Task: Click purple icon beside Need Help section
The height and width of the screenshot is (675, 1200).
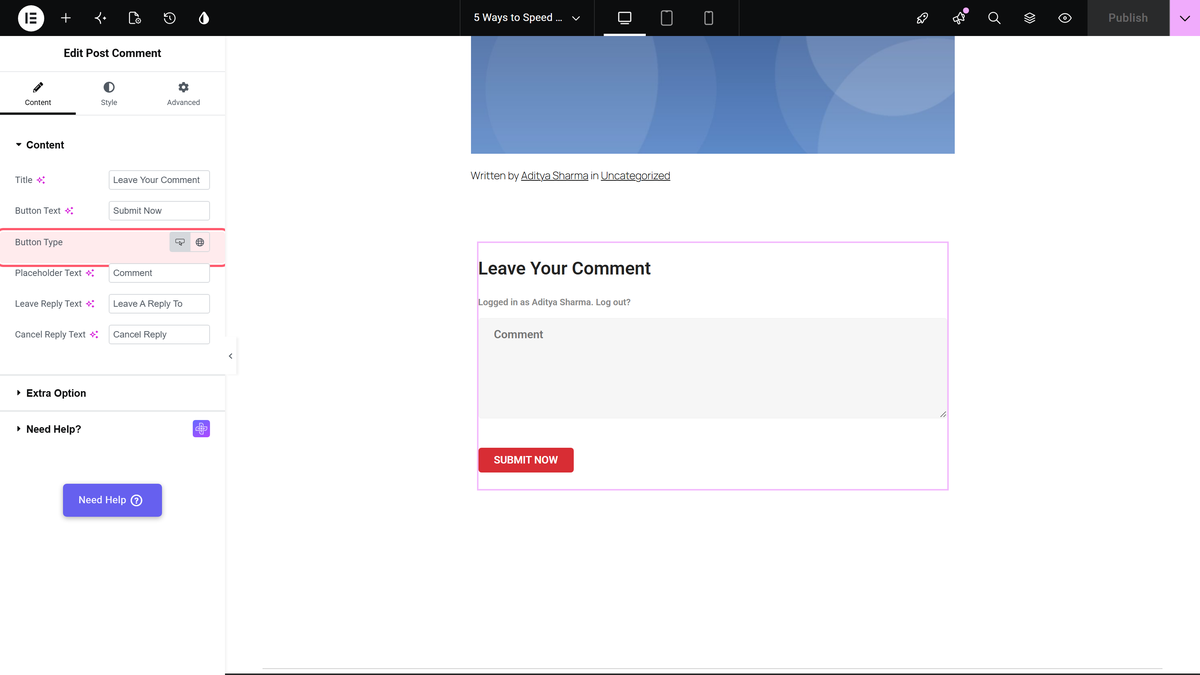Action: [201, 429]
